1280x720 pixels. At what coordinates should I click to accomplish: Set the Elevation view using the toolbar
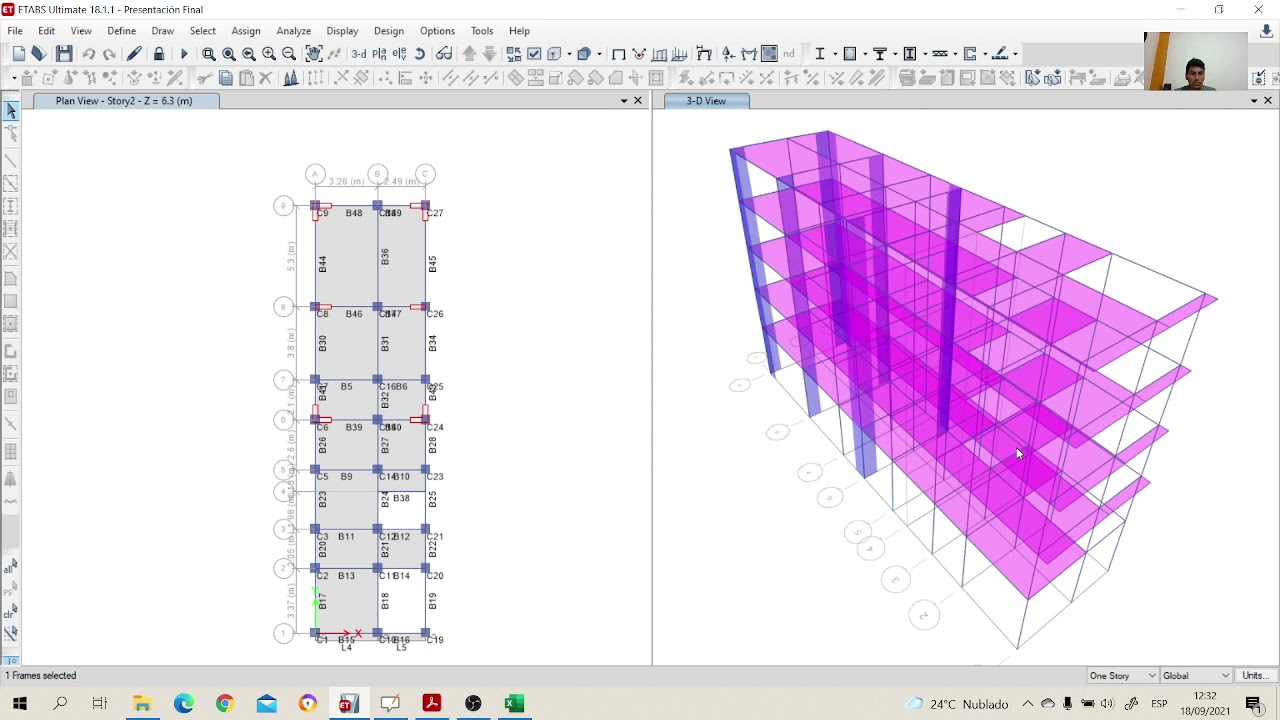pos(400,54)
